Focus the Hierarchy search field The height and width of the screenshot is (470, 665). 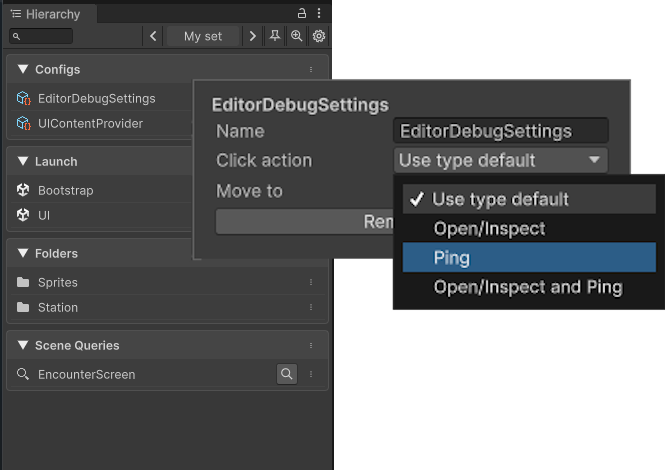[41, 36]
